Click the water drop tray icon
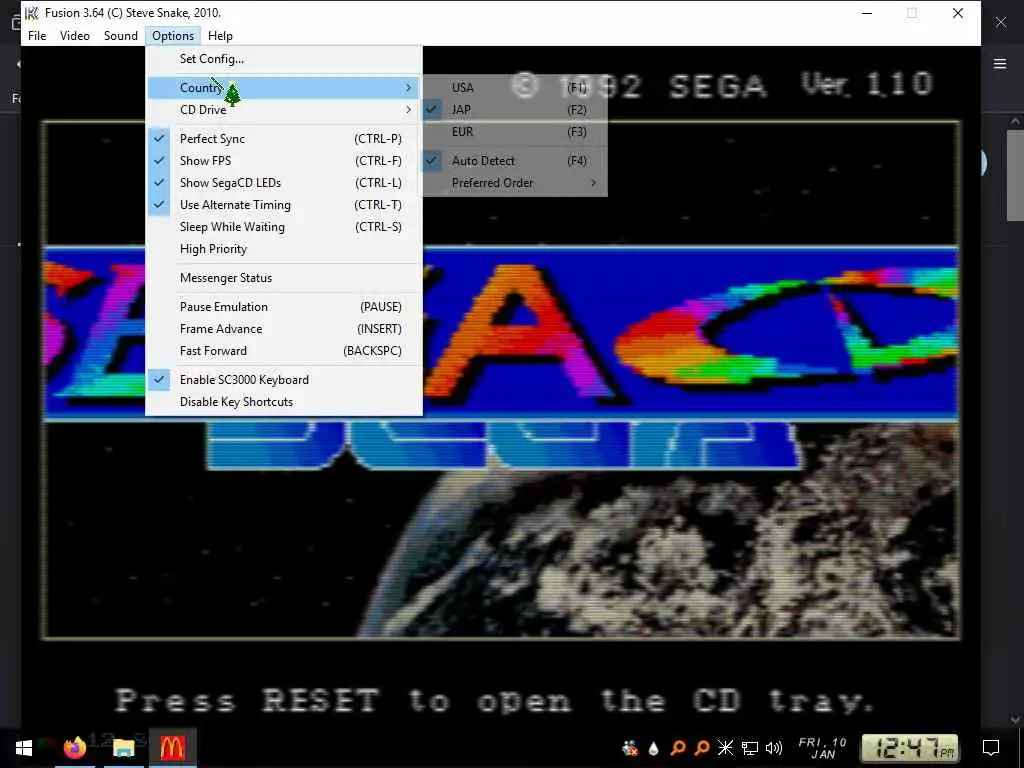 (x=654, y=748)
